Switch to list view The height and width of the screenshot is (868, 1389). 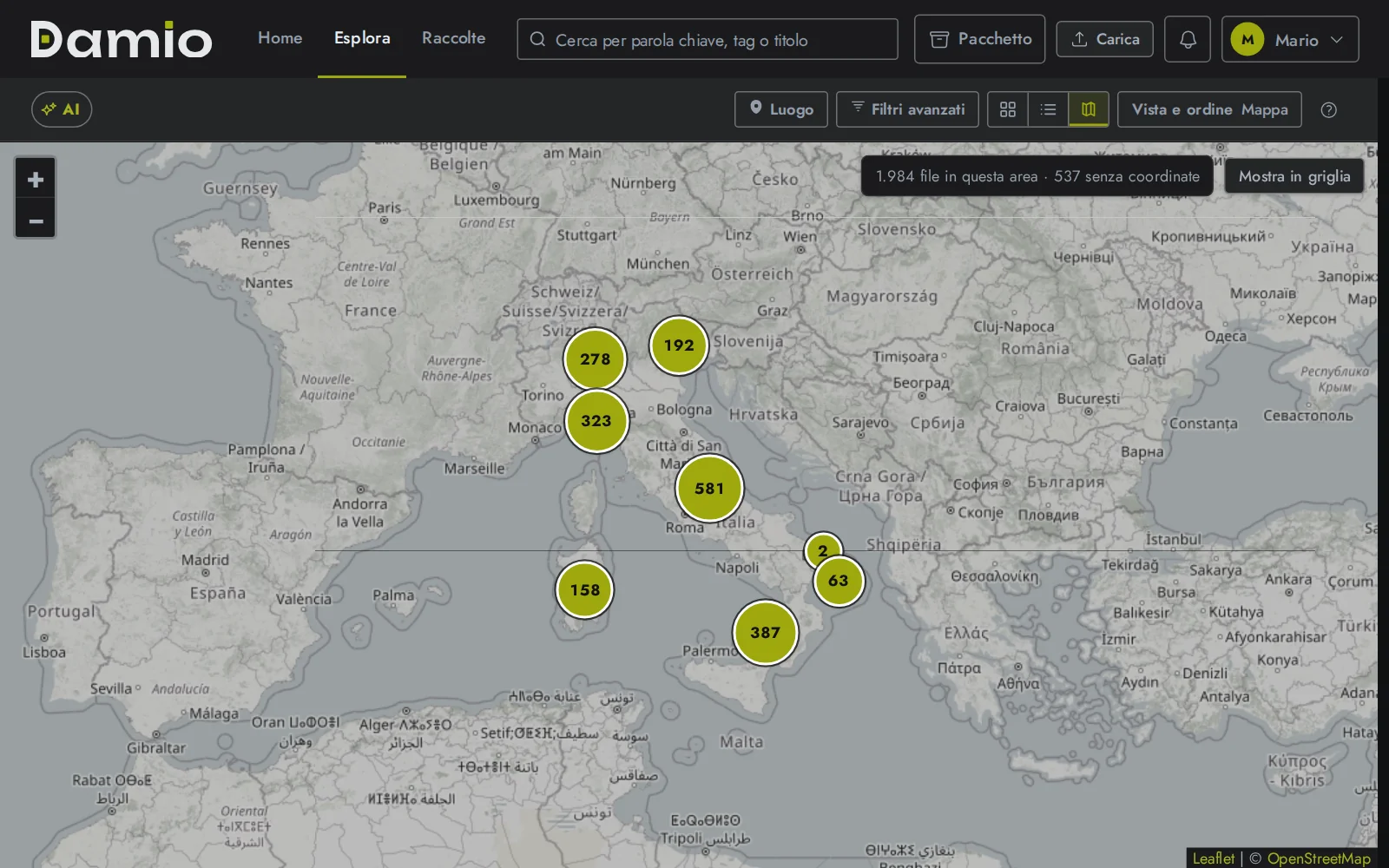point(1049,109)
